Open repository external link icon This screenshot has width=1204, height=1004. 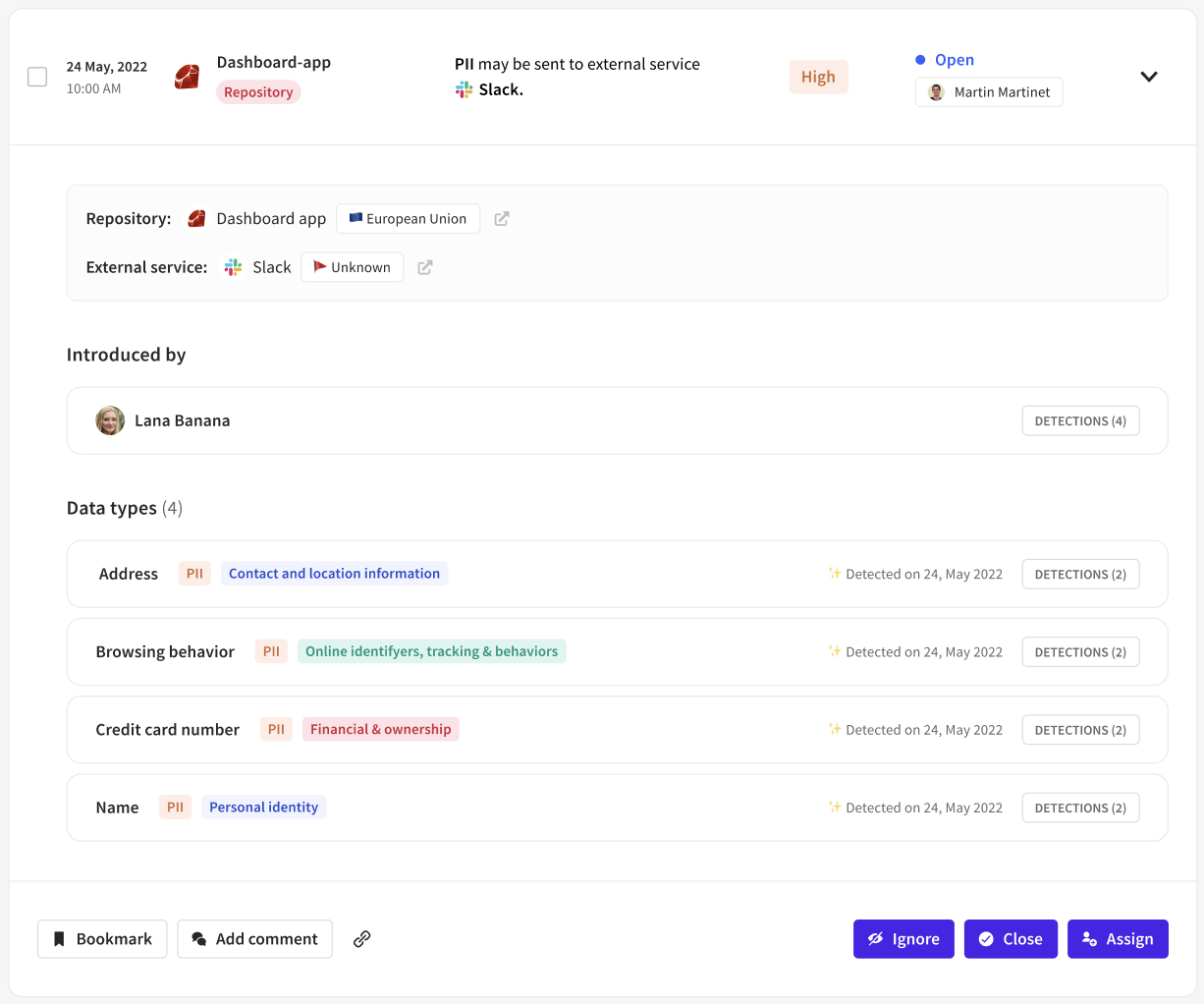pos(502,218)
